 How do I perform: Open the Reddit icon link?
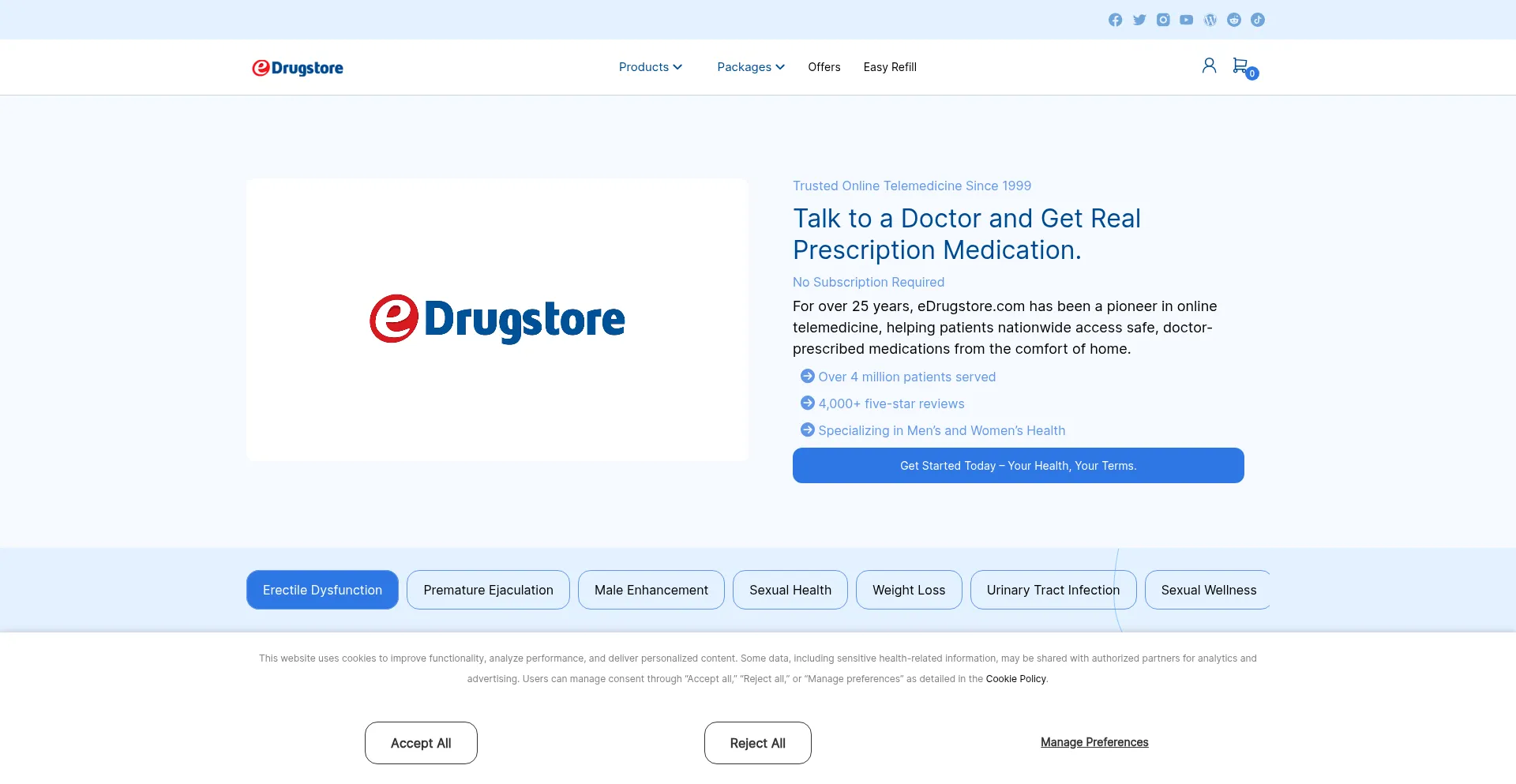(1234, 20)
